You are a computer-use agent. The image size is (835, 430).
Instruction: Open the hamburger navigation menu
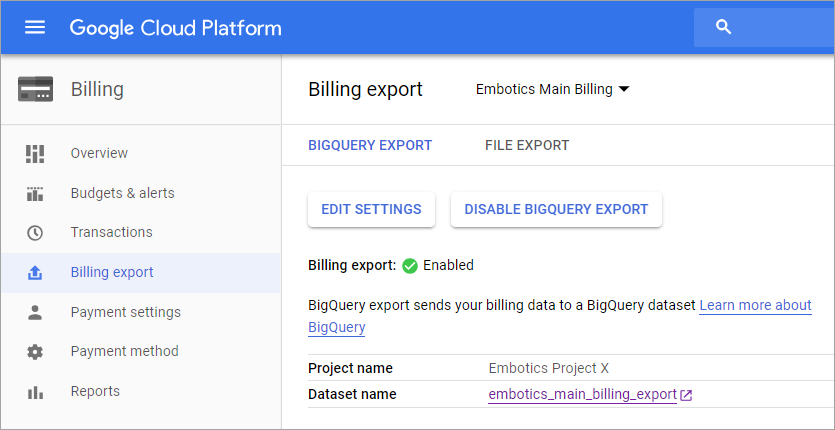coord(35,28)
